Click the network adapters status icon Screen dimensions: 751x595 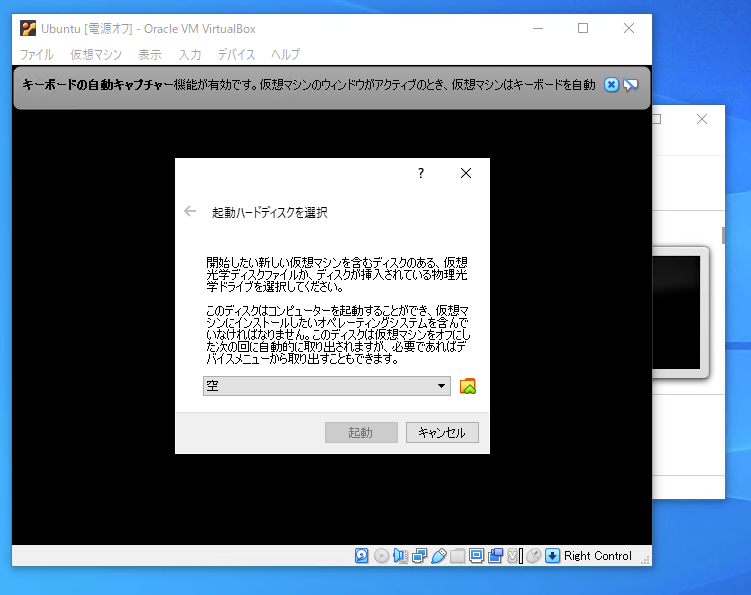[x=420, y=556]
